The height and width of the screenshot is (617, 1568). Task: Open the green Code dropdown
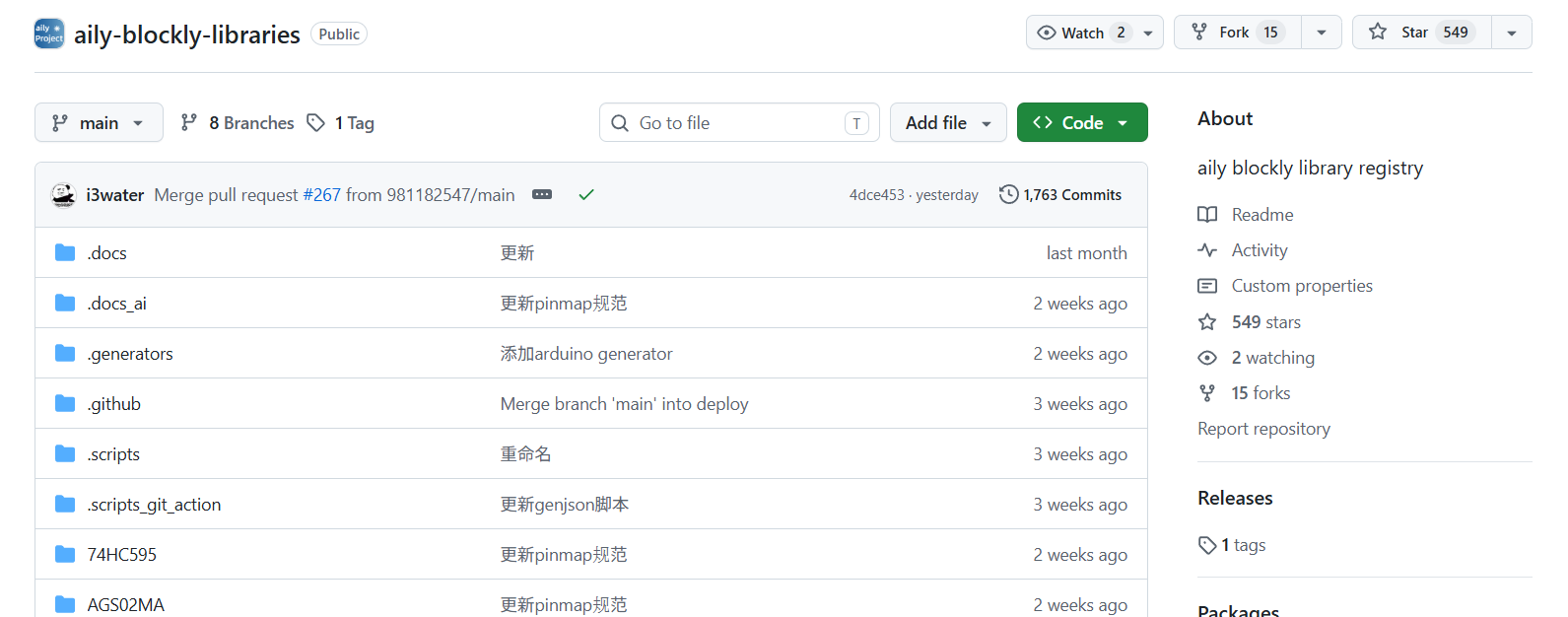[1082, 122]
